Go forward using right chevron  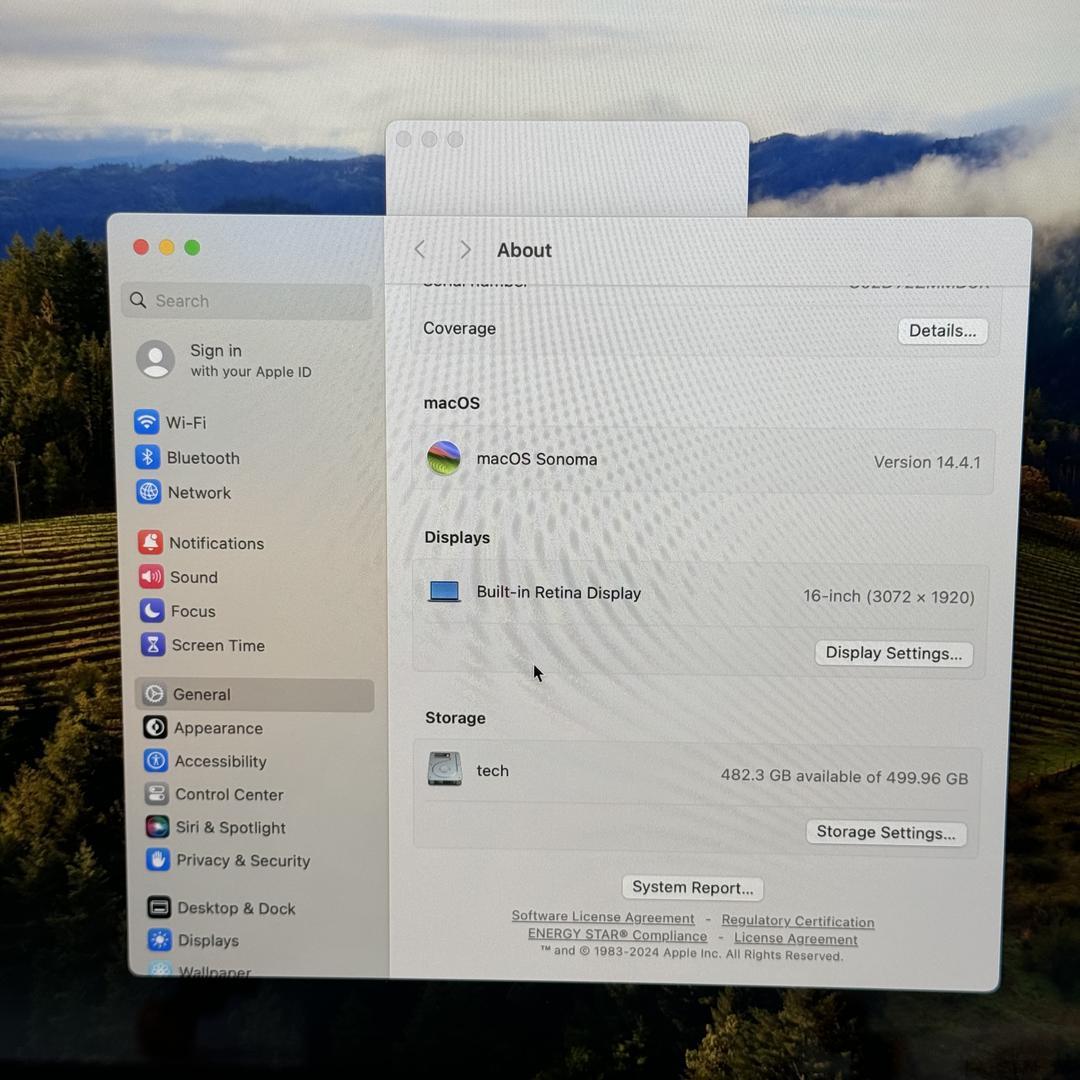[465, 249]
